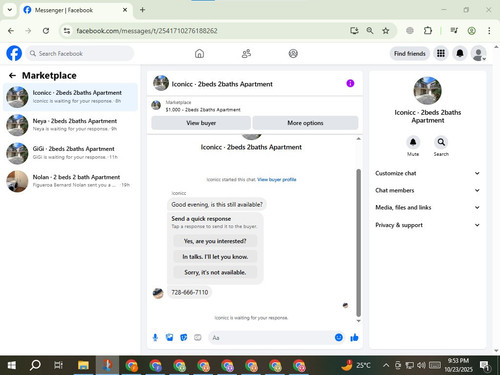Open the Windows Start menu

coord(12,365)
